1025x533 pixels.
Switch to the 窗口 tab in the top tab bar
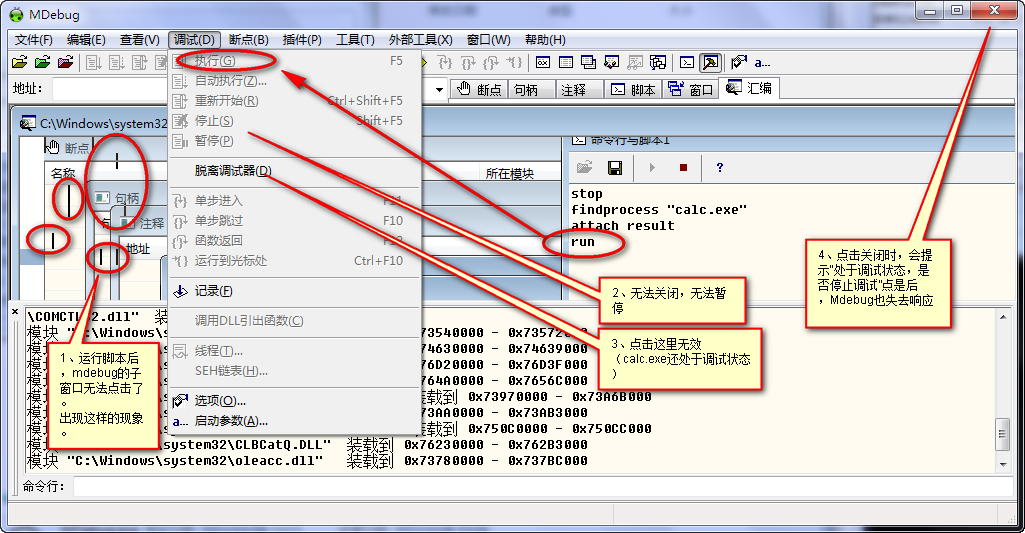(690, 90)
